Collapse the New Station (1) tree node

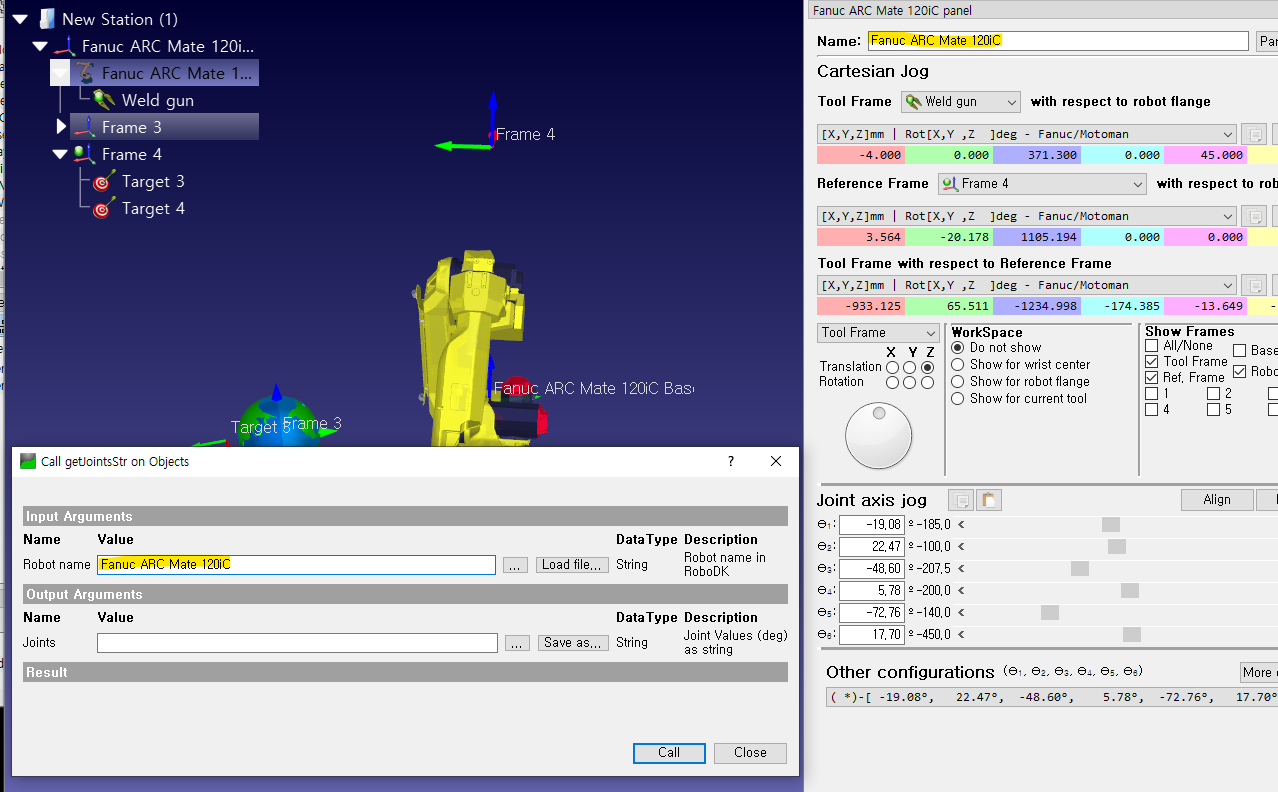20,19
